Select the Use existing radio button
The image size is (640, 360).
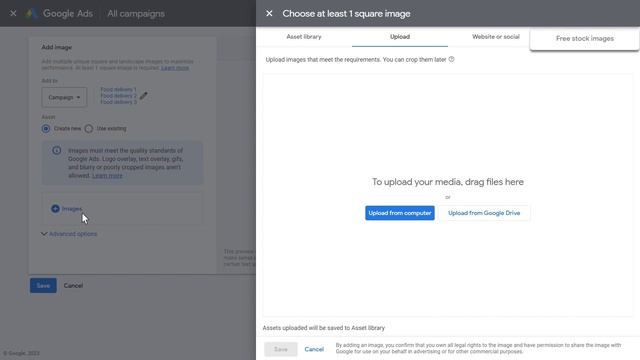[x=89, y=129]
